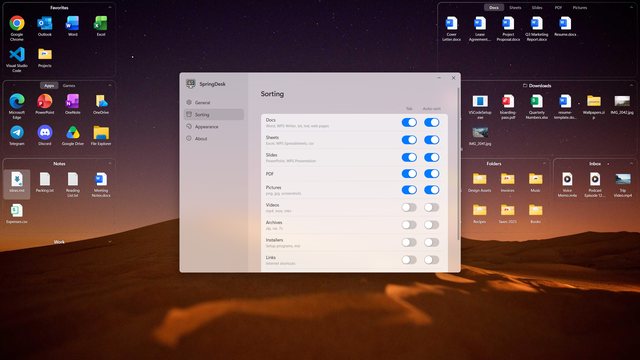Select the Apps tab in left panel
Viewport: 640px width, 360px height.
coord(49,86)
